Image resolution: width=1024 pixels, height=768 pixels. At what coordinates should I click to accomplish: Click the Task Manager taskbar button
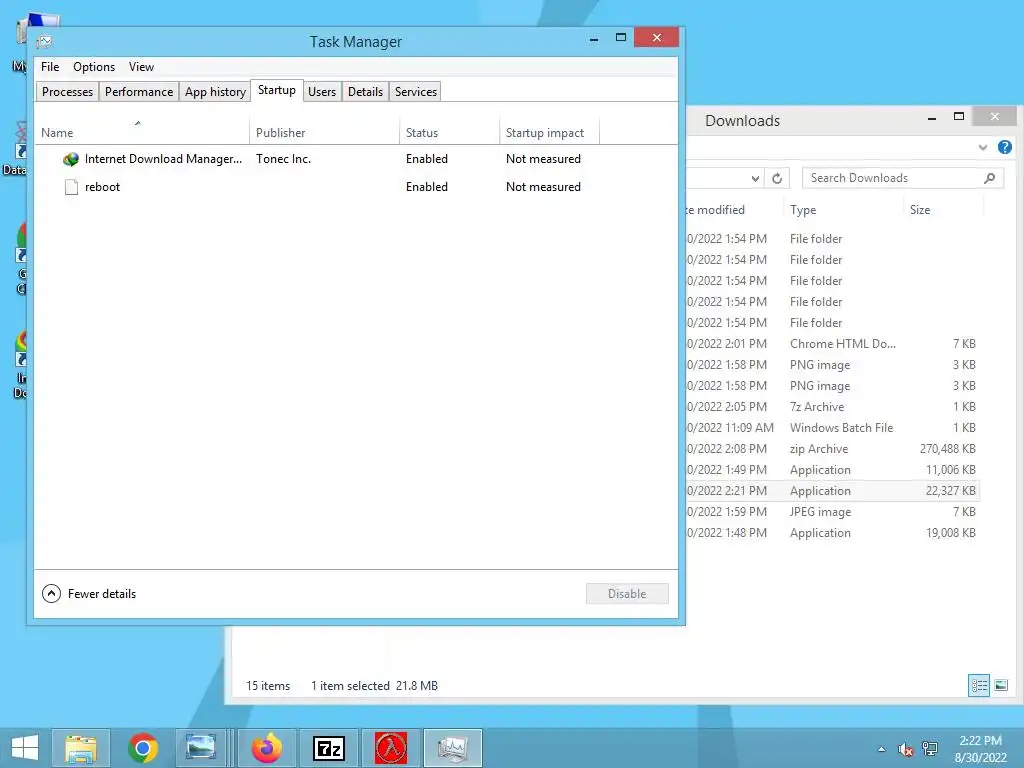click(x=453, y=748)
